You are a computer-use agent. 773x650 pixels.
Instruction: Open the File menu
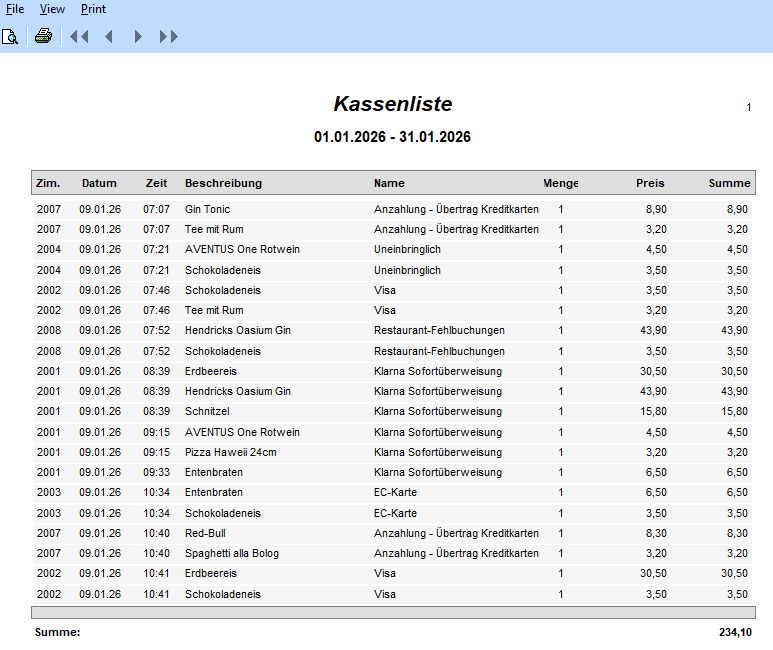pos(15,9)
